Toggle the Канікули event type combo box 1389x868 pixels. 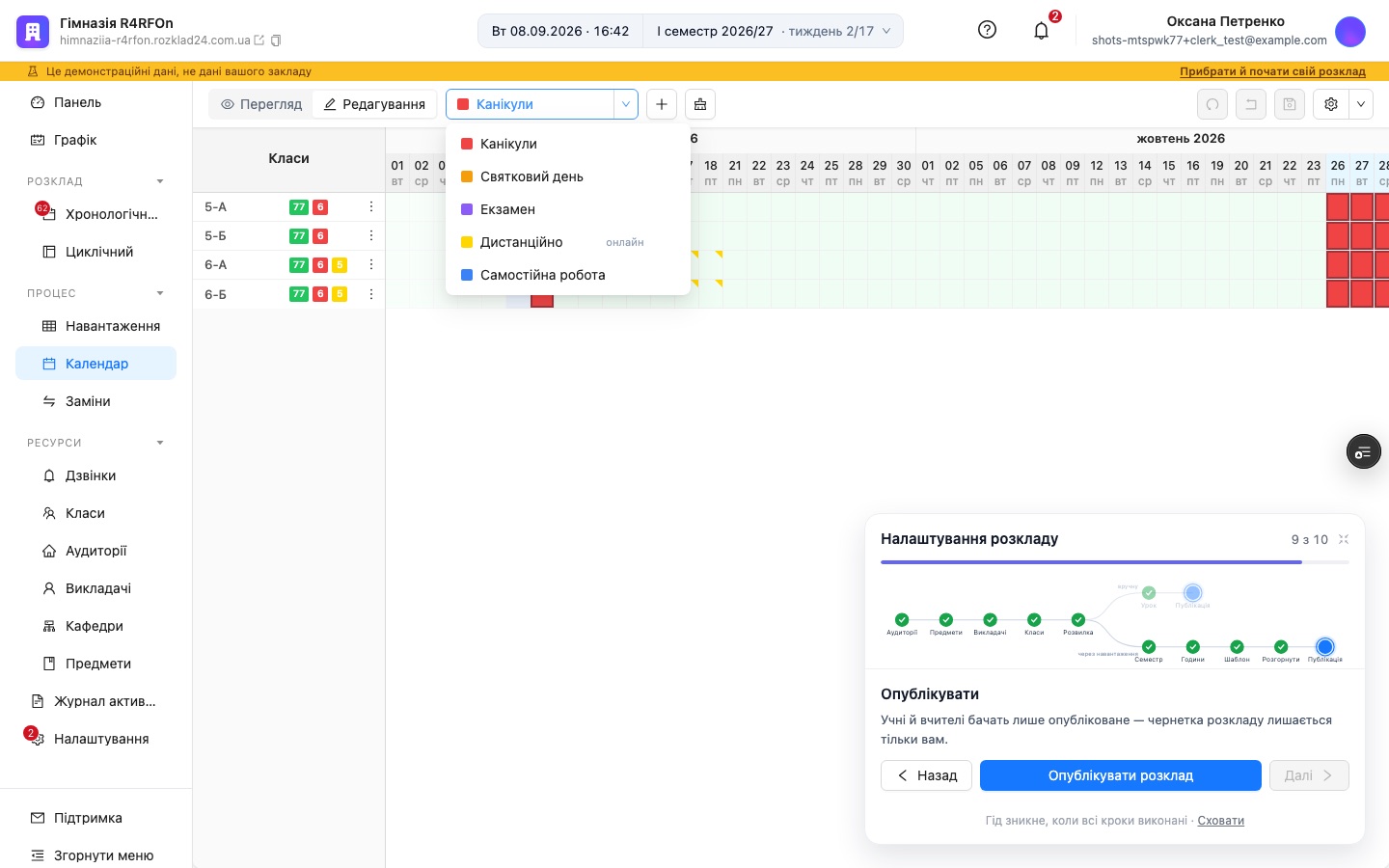click(542, 104)
